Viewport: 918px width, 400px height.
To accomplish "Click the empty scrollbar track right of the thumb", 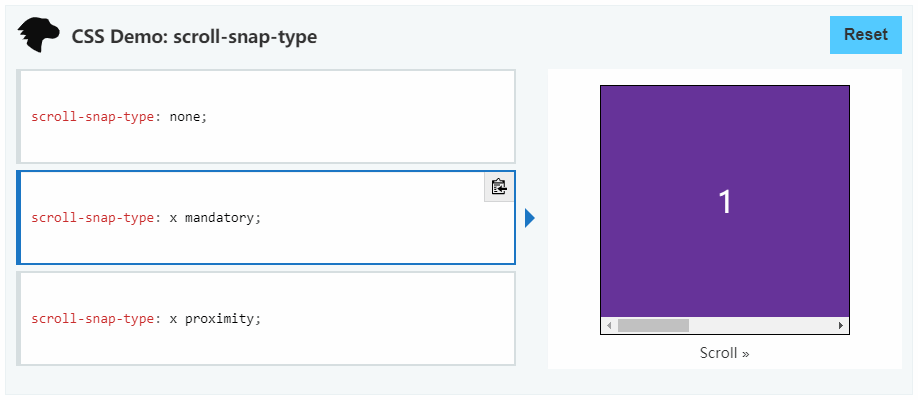I will tap(761, 326).
